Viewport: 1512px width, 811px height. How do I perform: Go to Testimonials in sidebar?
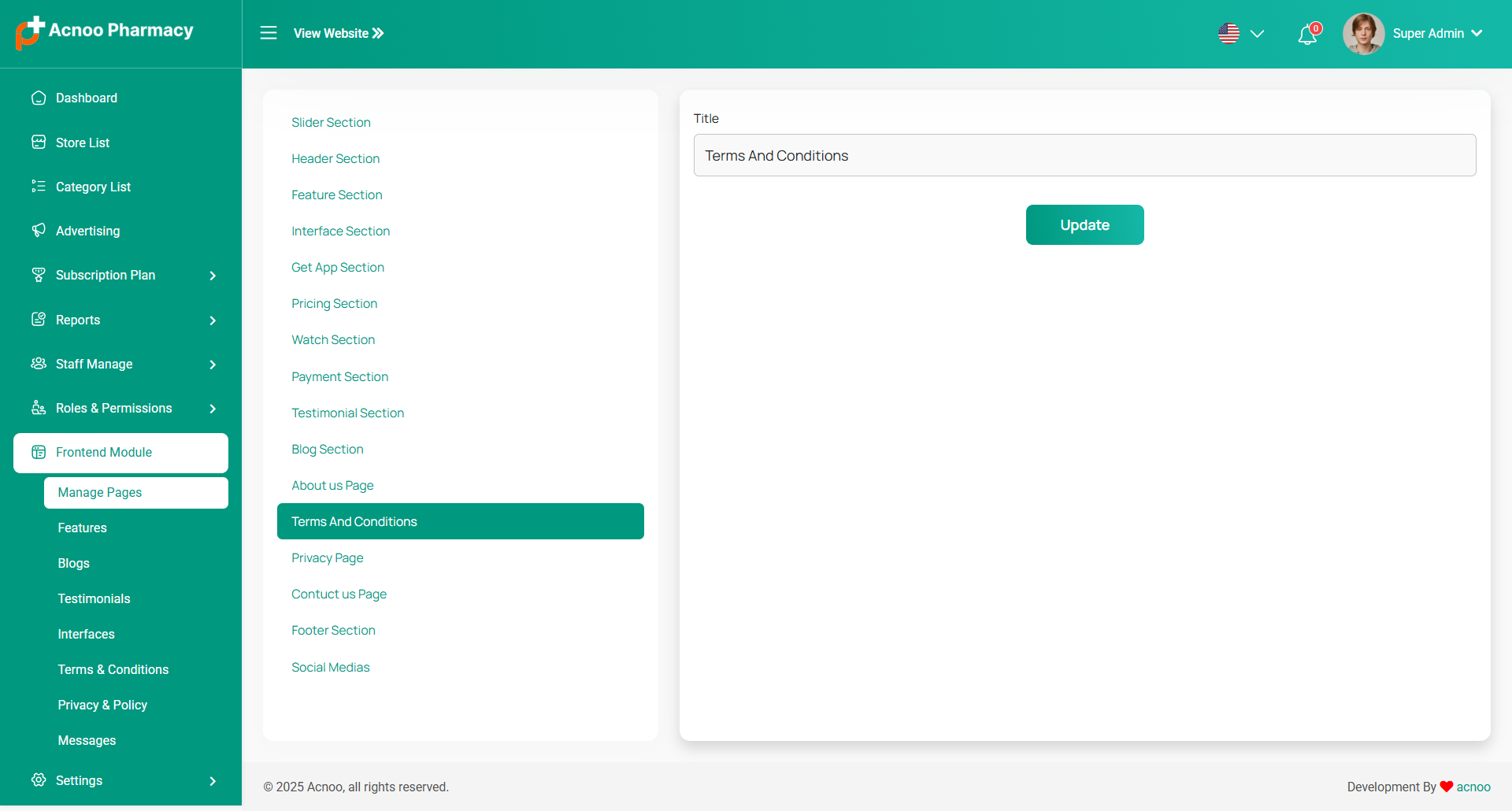(x=94, y=599)
